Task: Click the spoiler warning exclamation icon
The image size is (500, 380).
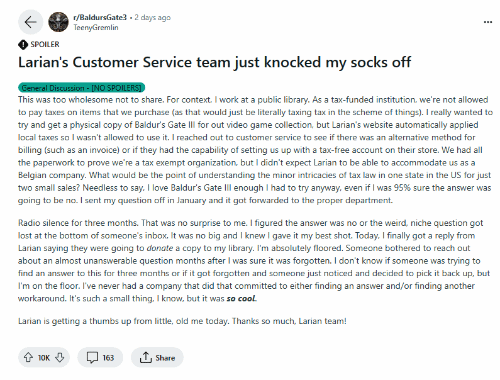Action: [23, 44]
